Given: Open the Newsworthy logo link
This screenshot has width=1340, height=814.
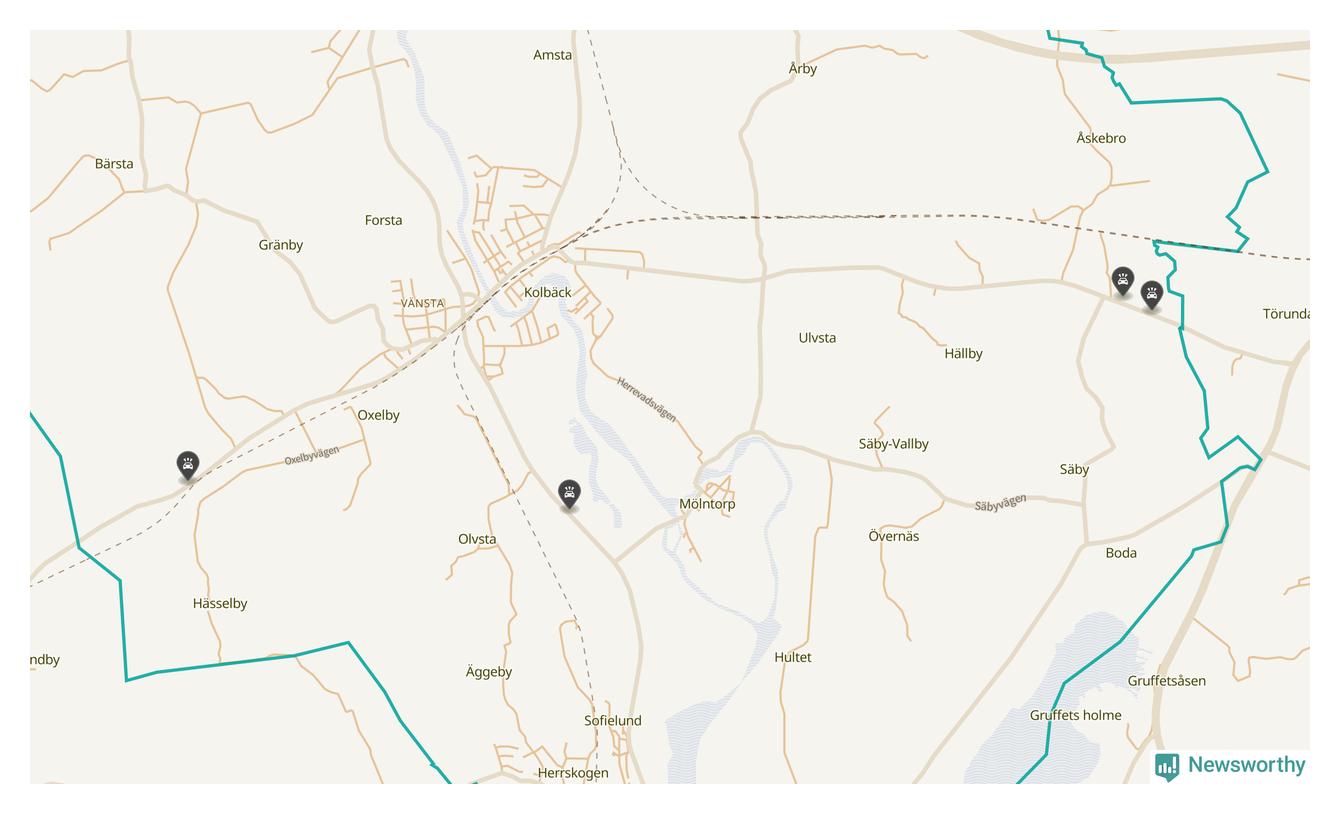Looking at the screenshot, I should 1230,766.
